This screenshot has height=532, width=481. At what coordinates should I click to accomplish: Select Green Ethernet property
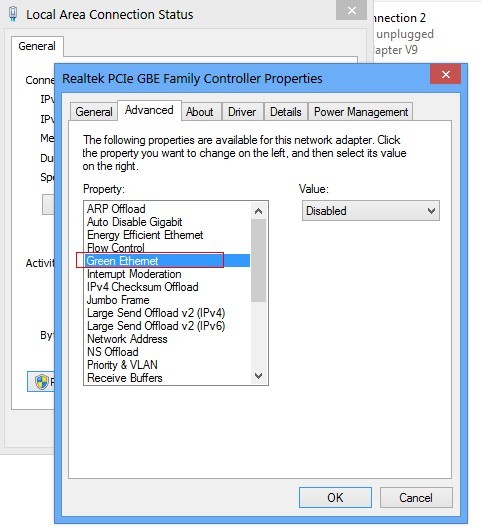(167, 261)
